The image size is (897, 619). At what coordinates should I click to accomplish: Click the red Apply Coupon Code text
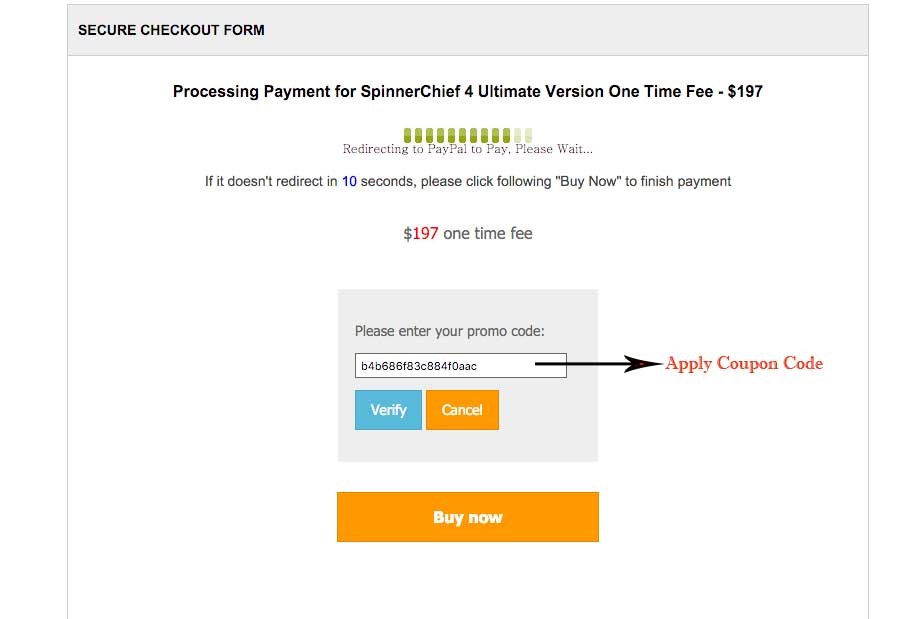[744, 364]
